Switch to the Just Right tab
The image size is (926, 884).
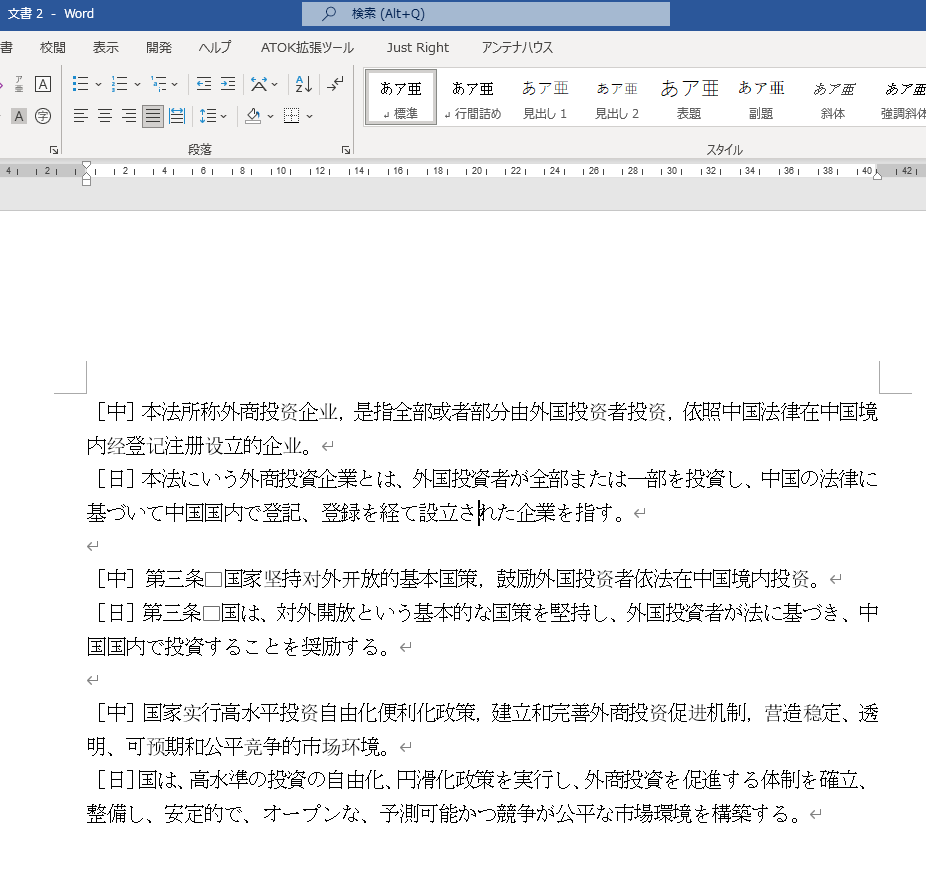[x=418, y=47]
